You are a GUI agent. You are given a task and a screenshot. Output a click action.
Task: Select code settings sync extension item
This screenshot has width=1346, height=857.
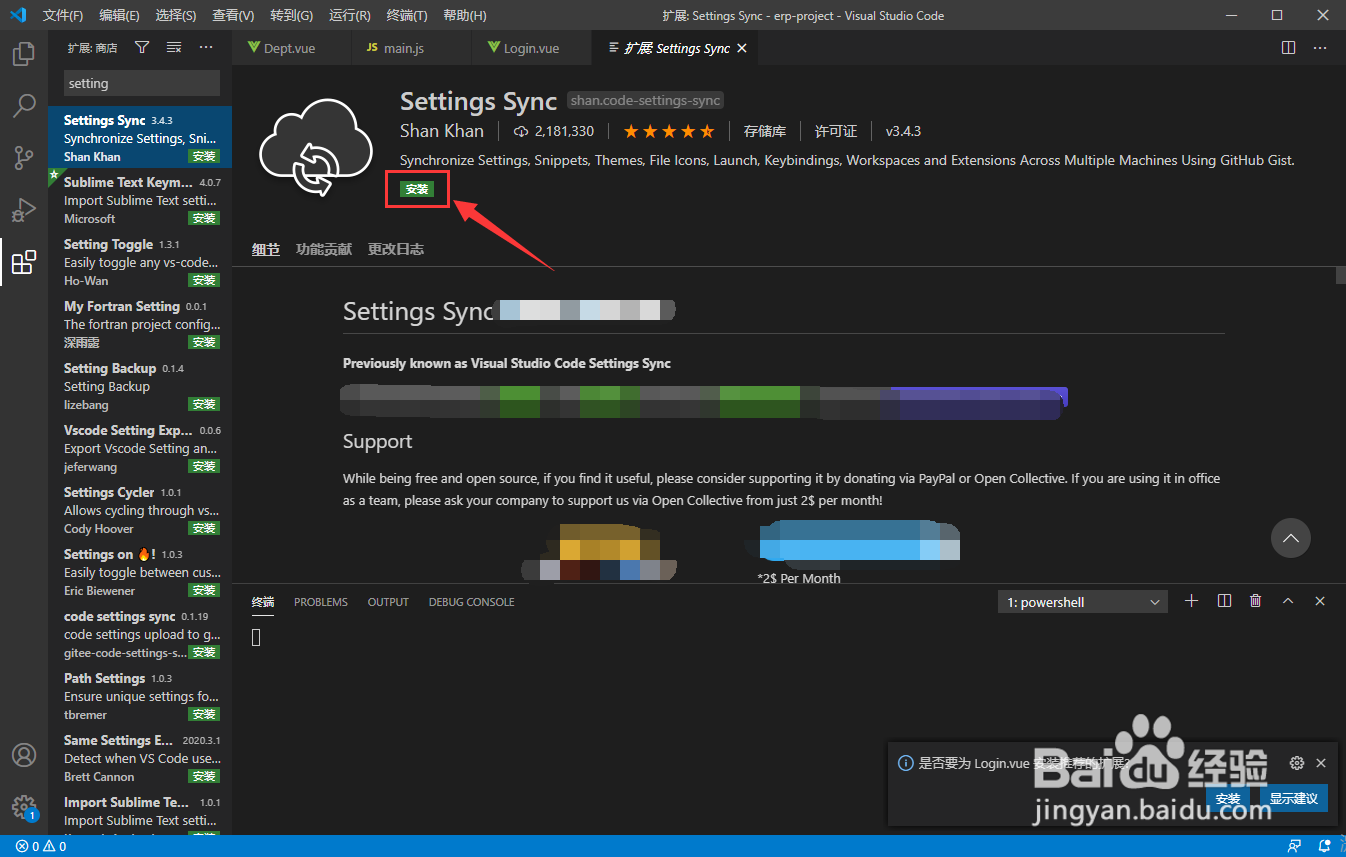pos(140,634)
